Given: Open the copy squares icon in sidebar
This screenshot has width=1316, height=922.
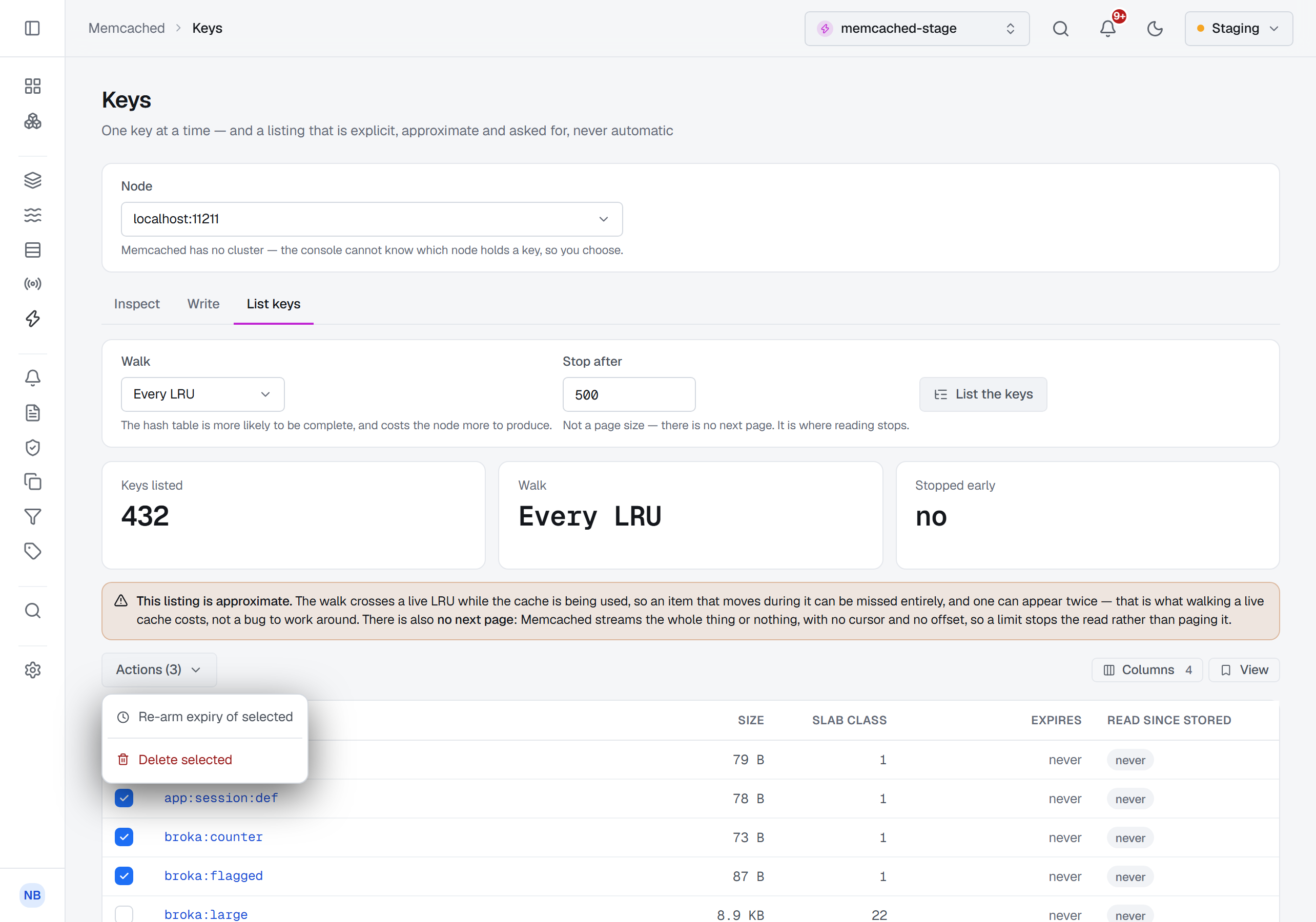Looking at the screenshot, I should [33, 481].
